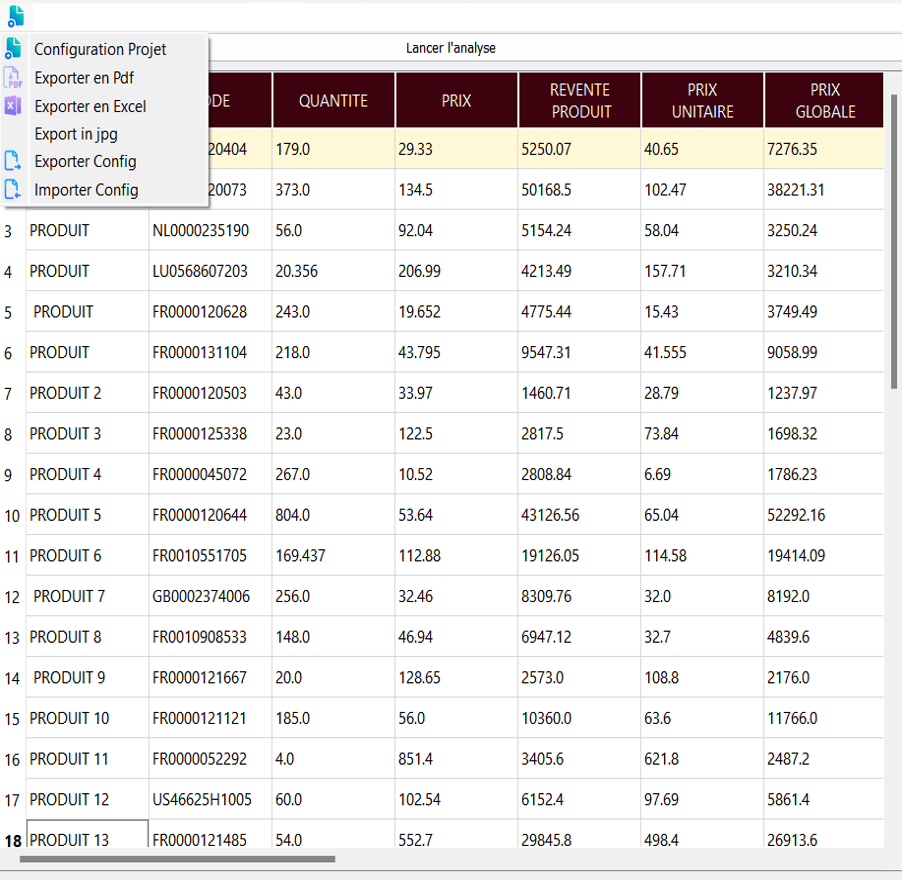Click the Configuration Projet icon in menu
This screenshot has height=880, width=902.
[14, 49]
